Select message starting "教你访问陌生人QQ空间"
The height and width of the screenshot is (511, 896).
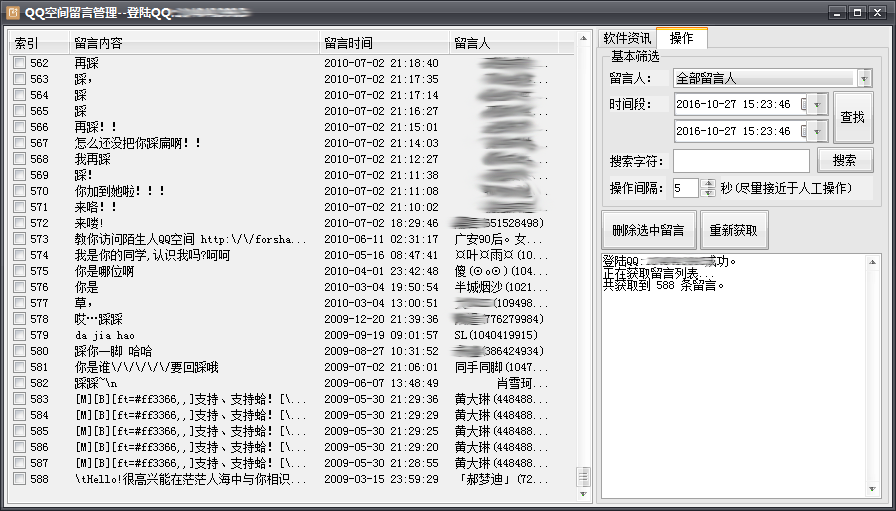pyautogui.click(x=190, y=239)
